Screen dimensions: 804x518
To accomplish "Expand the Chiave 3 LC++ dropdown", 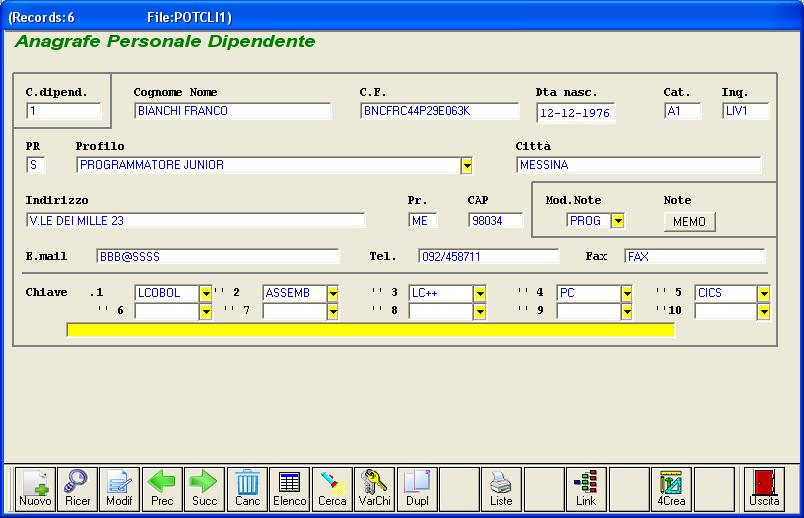I will click(x=479, y=293).
